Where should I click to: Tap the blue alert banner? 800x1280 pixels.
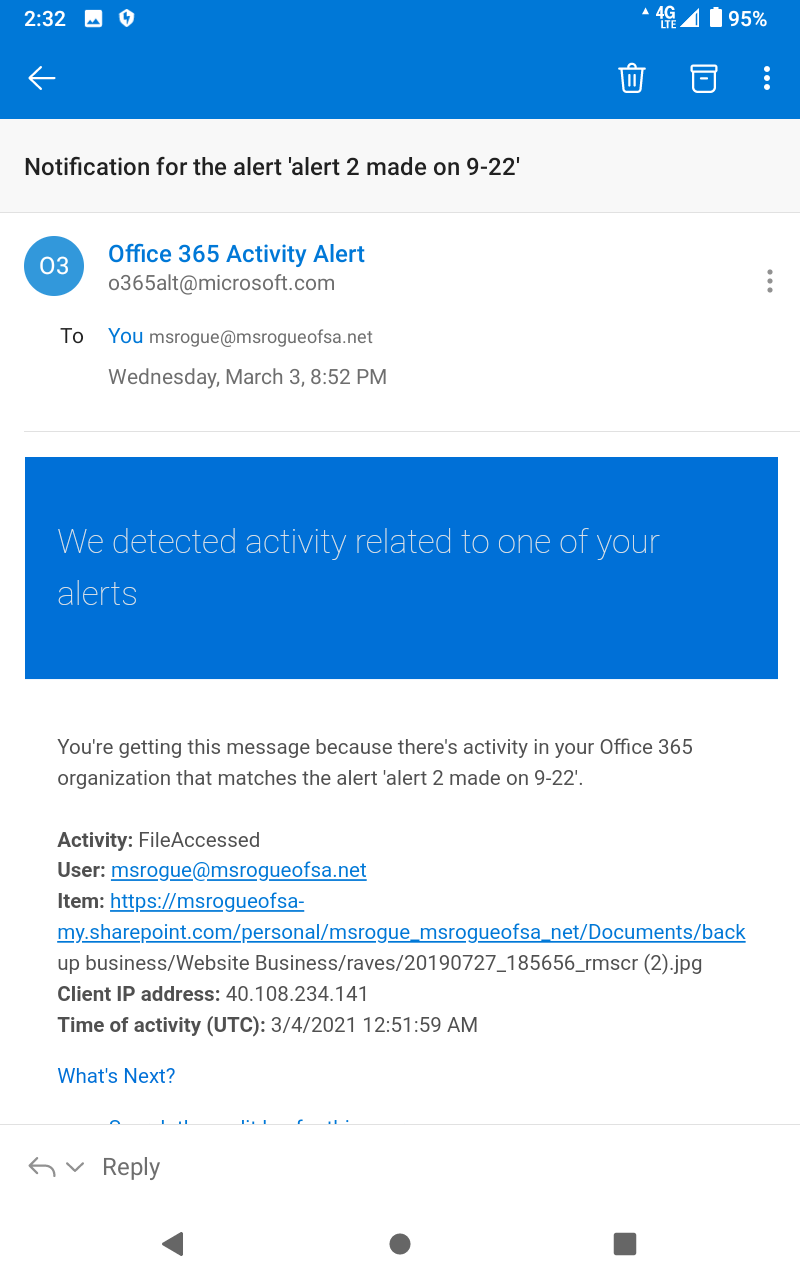tap(401, 567)
